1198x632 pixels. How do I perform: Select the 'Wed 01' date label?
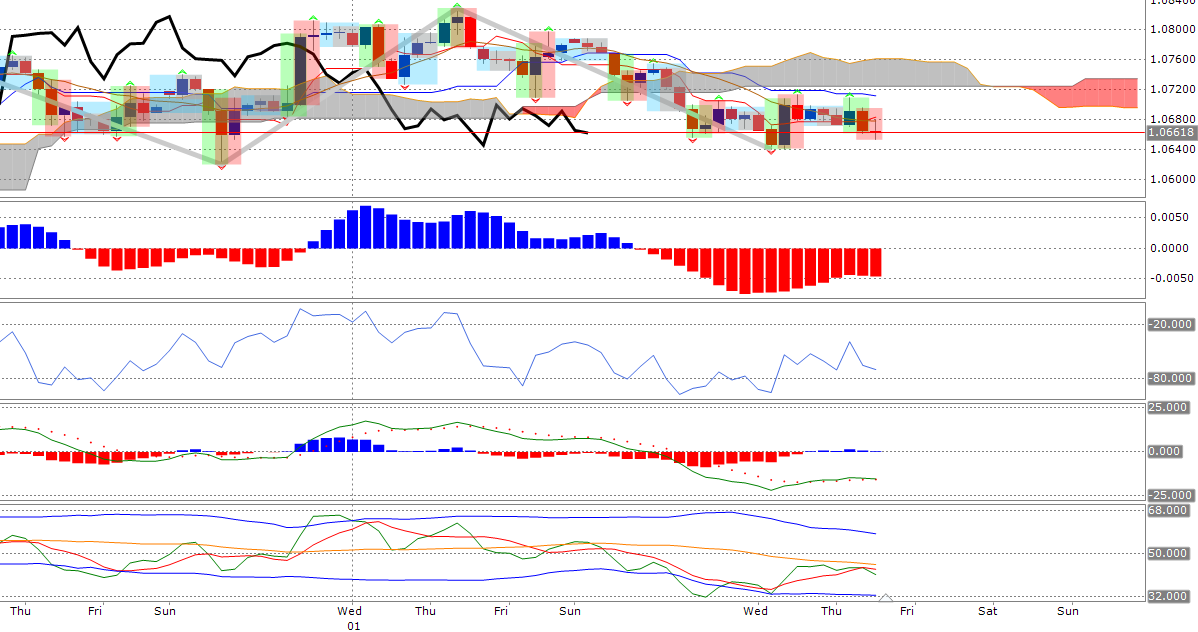click(351, 617)
